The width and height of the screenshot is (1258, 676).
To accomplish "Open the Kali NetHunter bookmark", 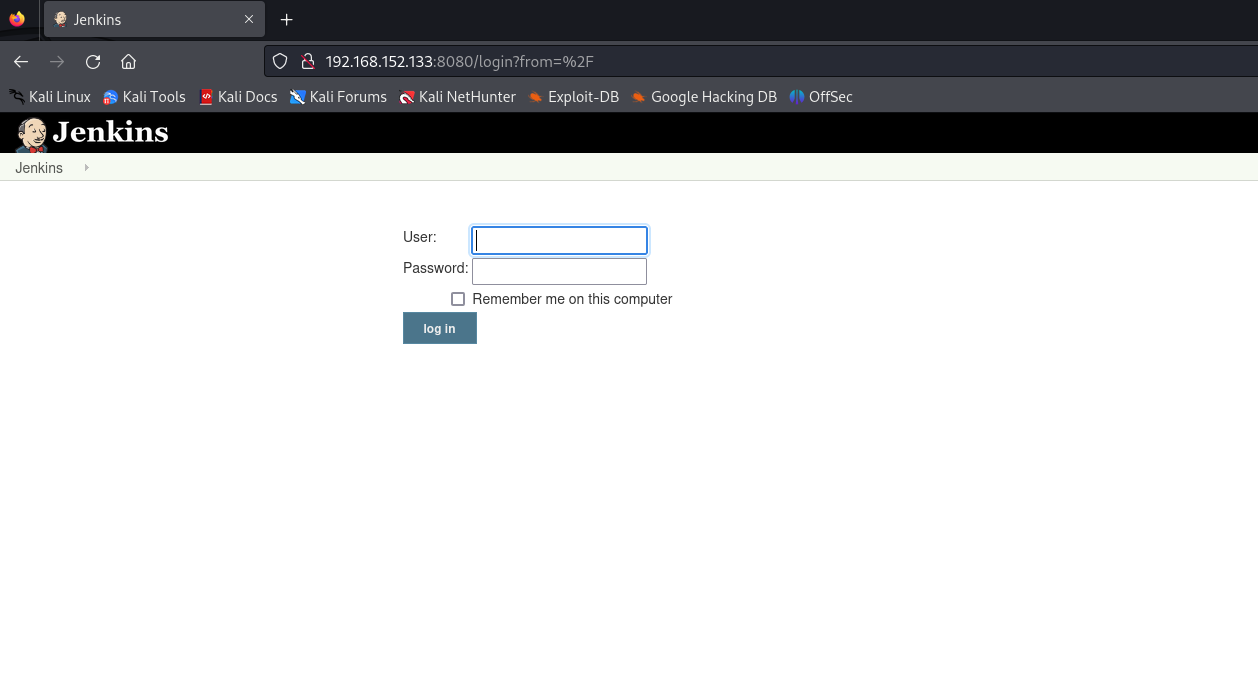I will [458, 97].
